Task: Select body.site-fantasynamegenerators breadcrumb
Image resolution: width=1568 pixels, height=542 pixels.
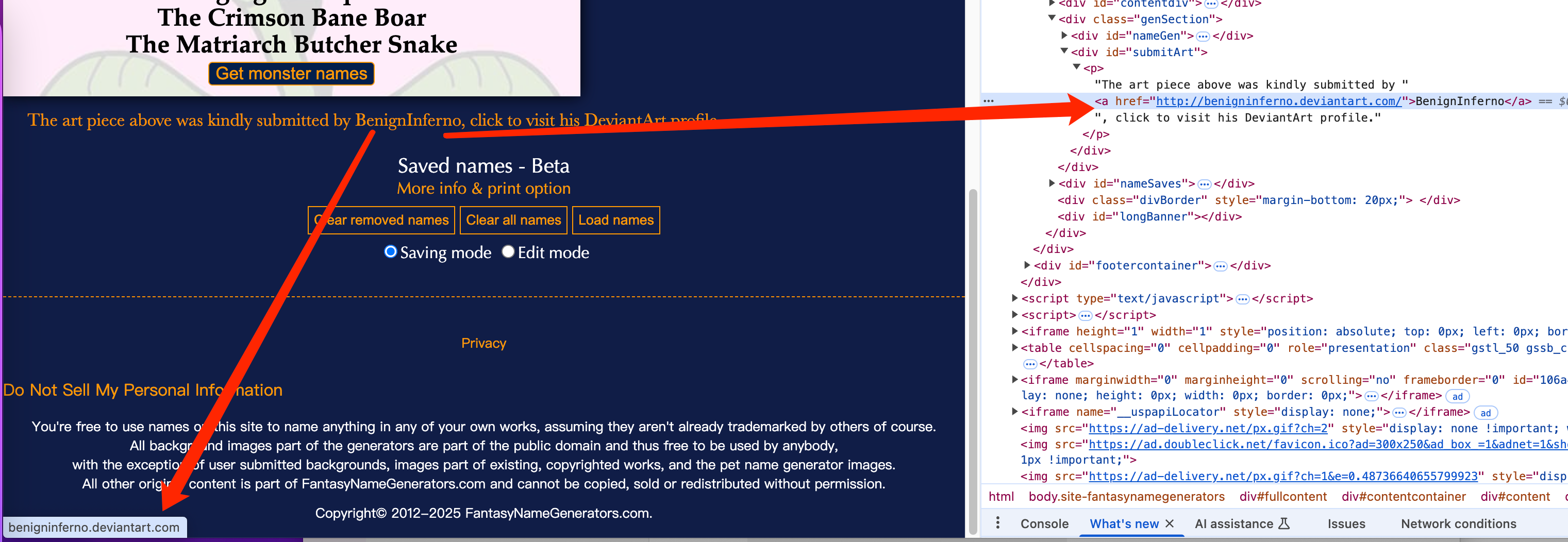Action: coord(1126,497)
